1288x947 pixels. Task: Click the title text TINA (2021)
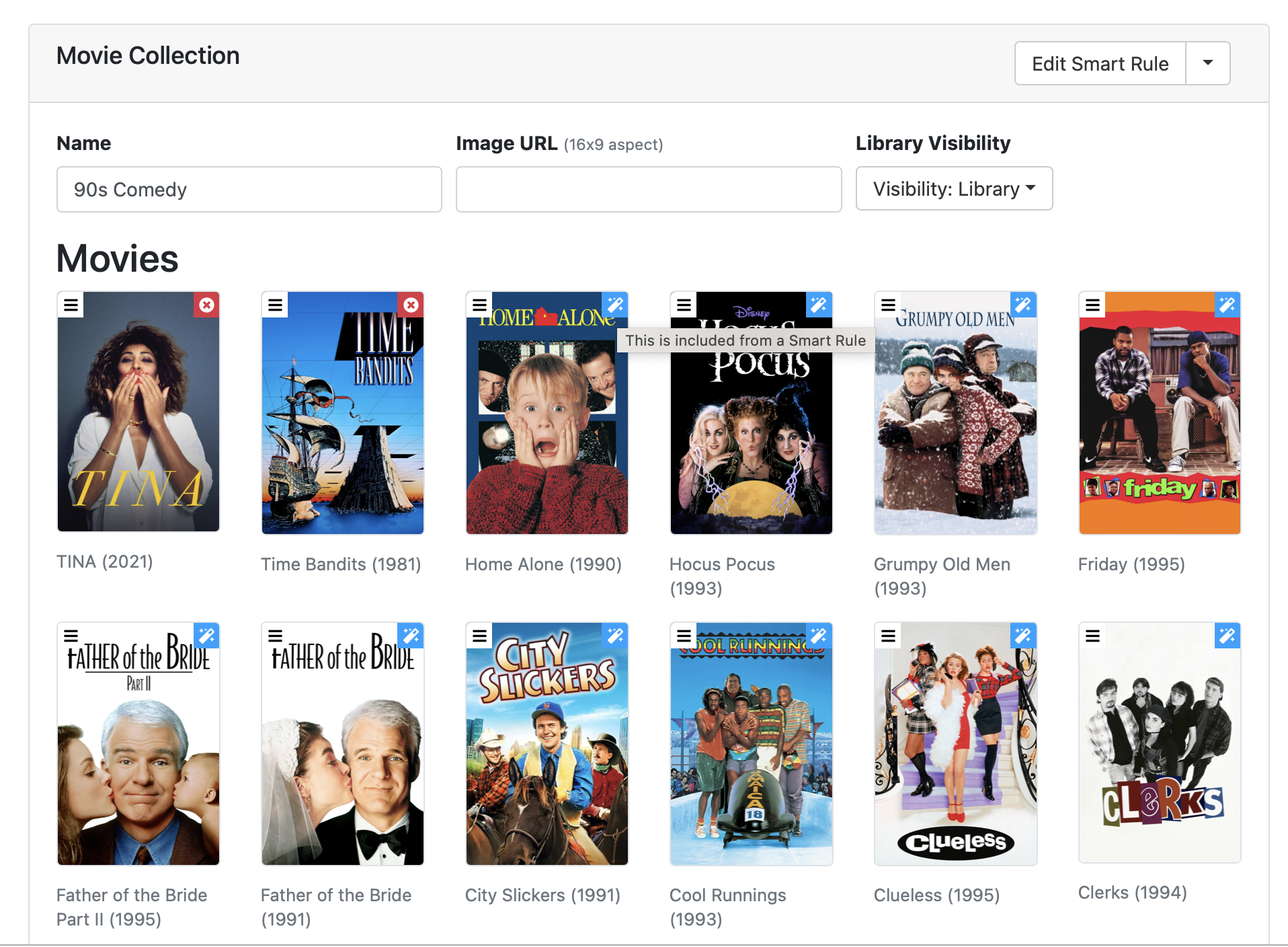coord(105,562)
